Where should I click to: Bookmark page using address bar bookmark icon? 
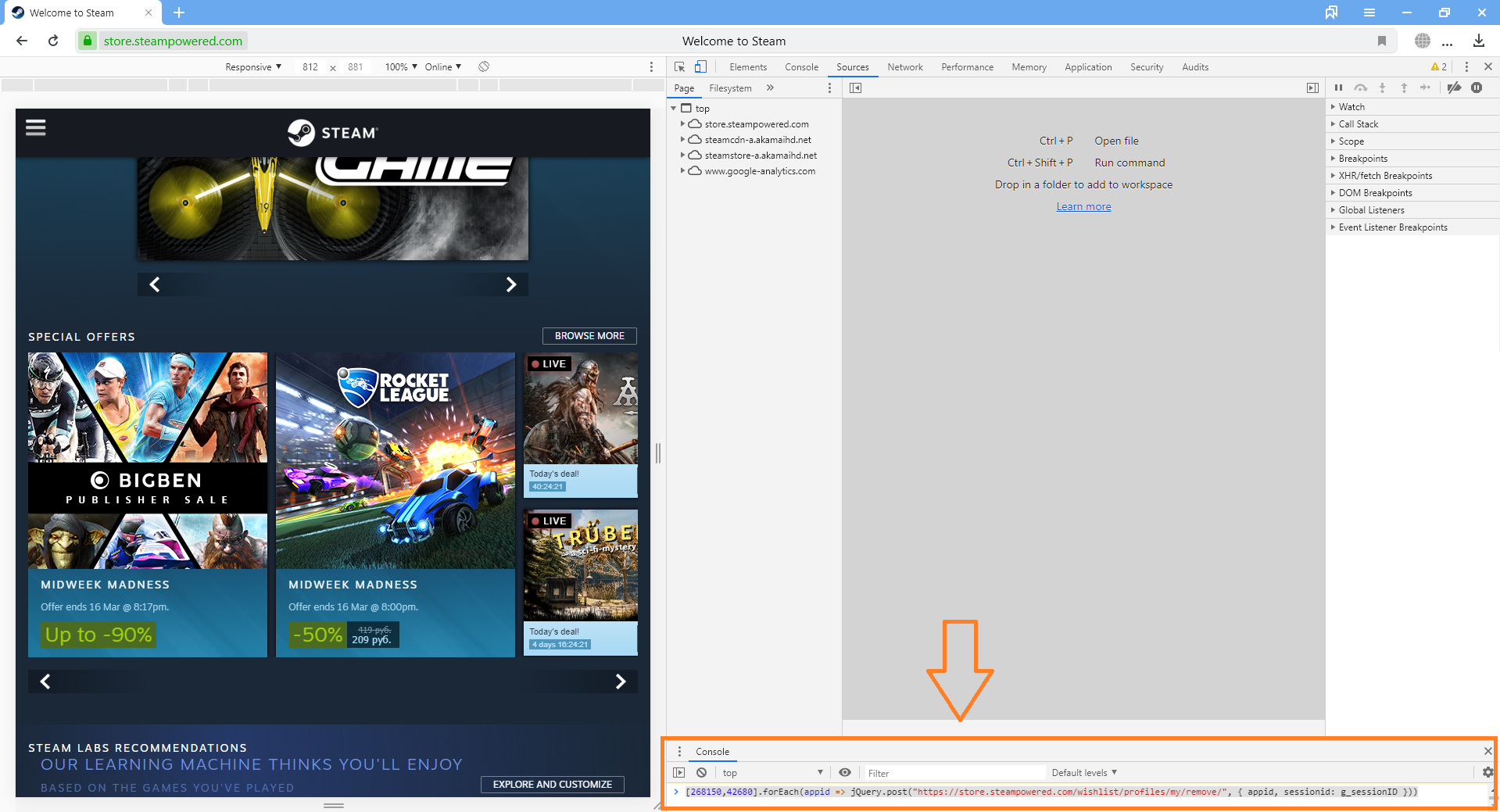pyautogui.click(x=1382, y=41)
